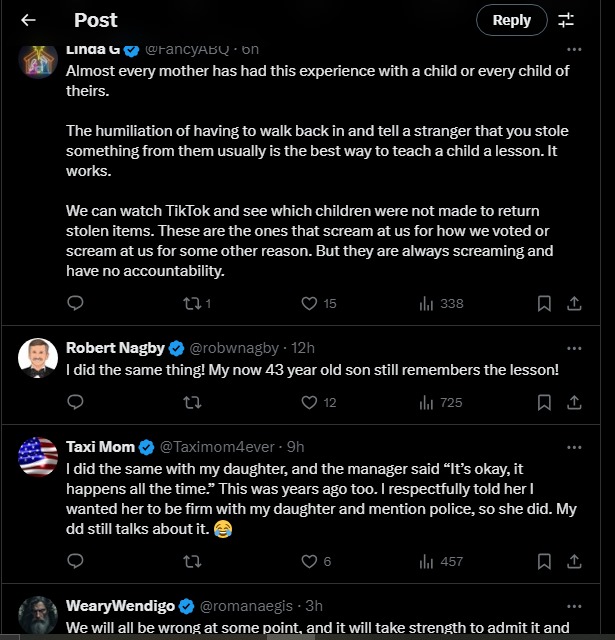Open more options on Robert Nagby's post

tap(574, 348)
